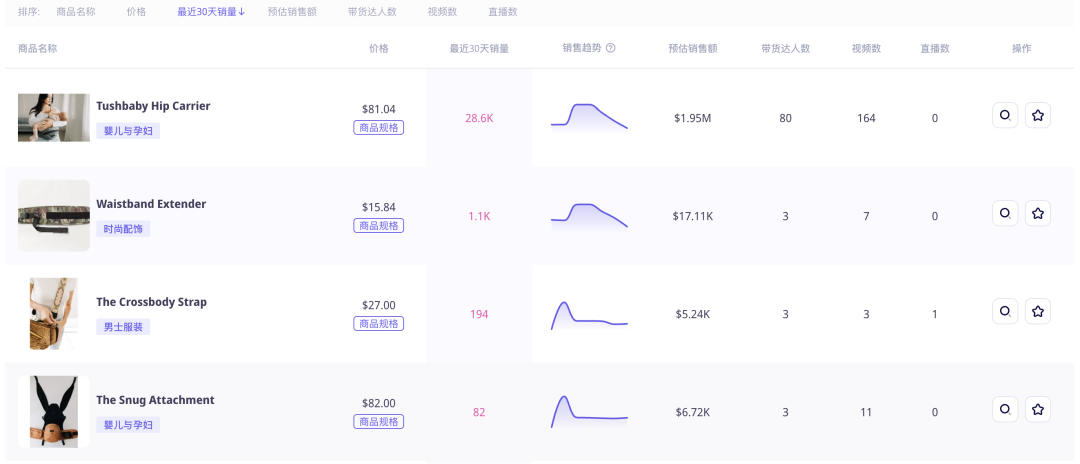Image resolution: width=1080 pixels, height=464 pixels.
Task: Open The Crossbody Strap product thumbnail
Action: [x=53, y=313]
